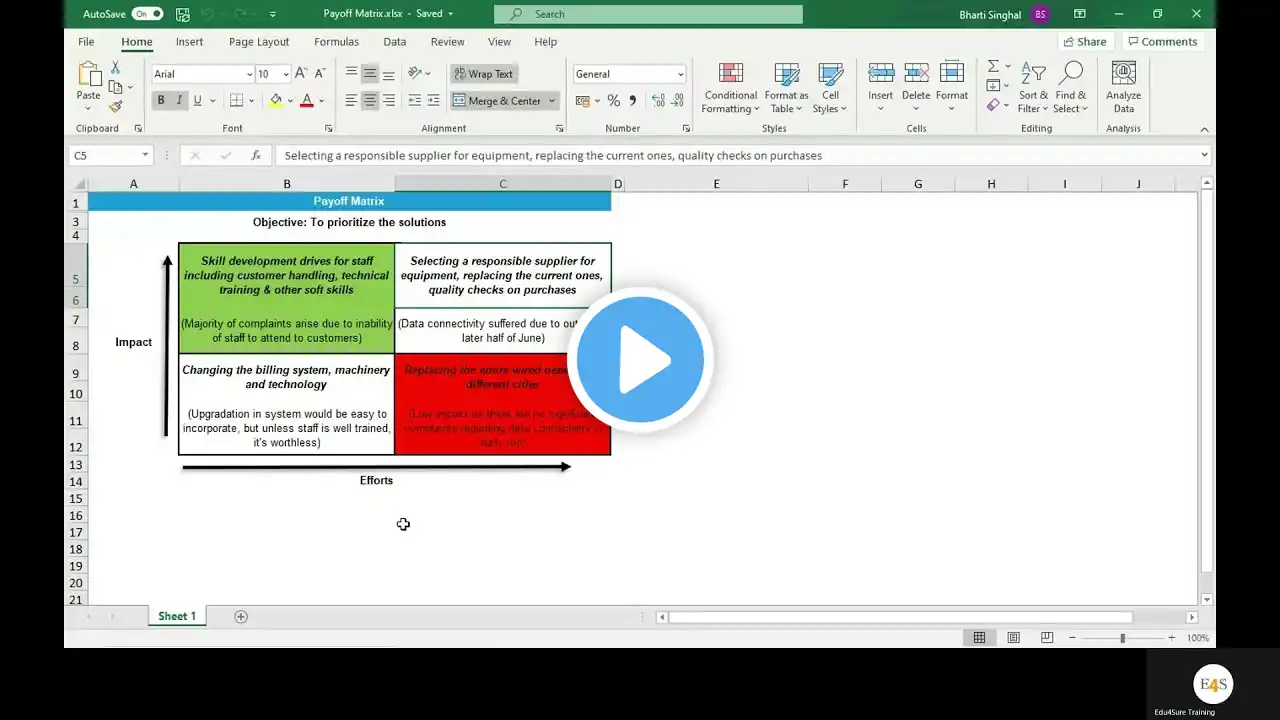Screen dimensions: 1280x720
Task: Expand the Merge & Center dropdown arrow
Action: coord(551,101)
